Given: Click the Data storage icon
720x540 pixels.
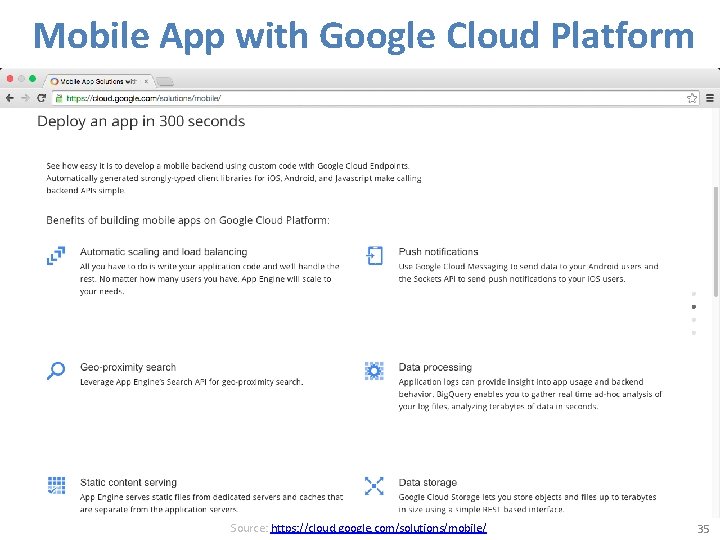Looking at the screenshot, I should pos(374,485).
